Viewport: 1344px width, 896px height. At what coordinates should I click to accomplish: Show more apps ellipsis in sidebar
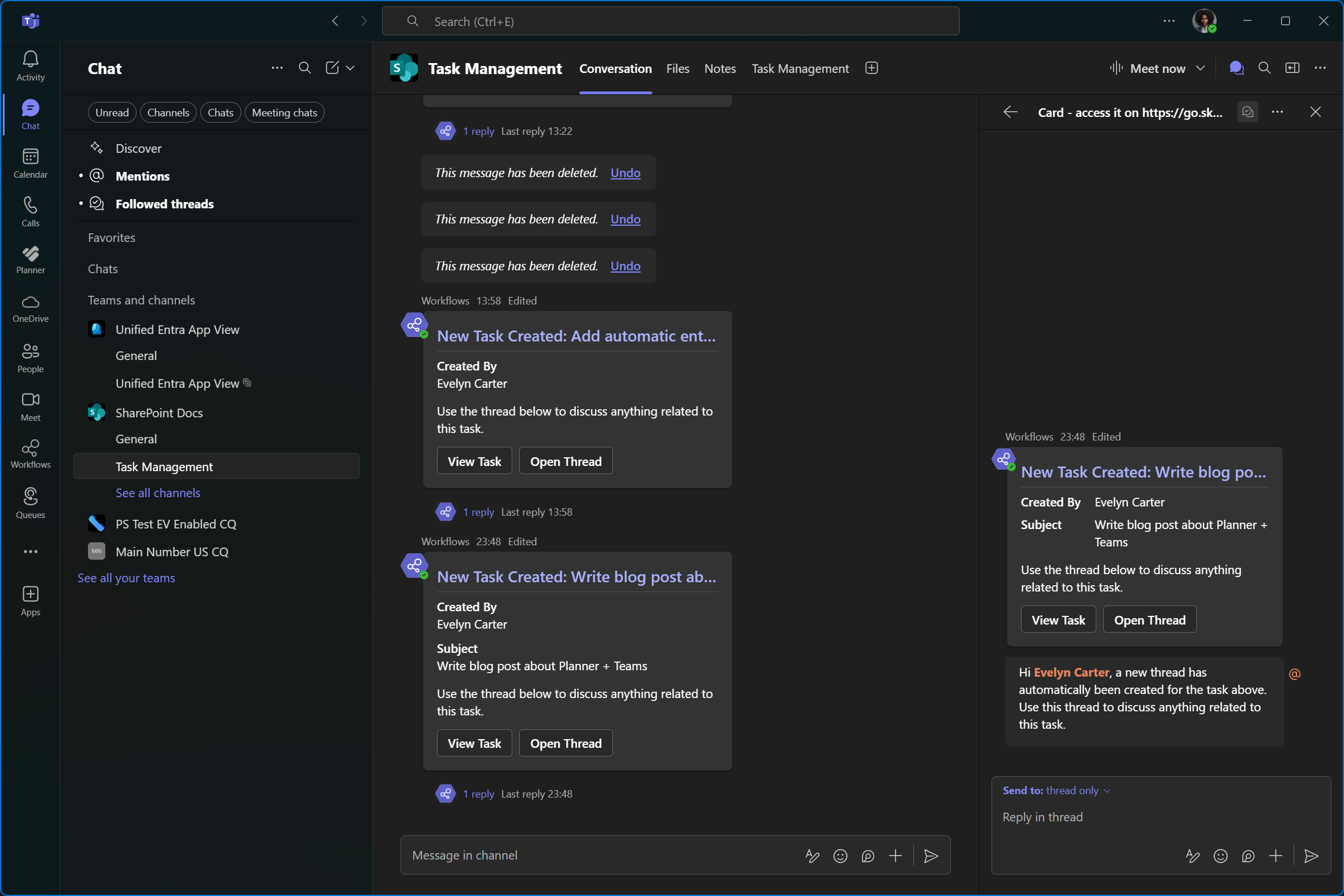pos(30,552)
